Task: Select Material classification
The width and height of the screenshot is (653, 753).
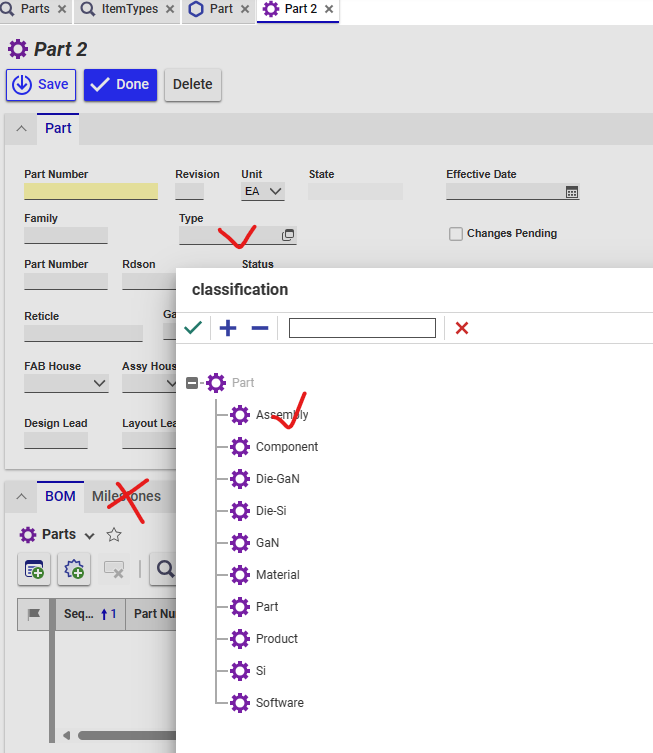Action: 278,575
